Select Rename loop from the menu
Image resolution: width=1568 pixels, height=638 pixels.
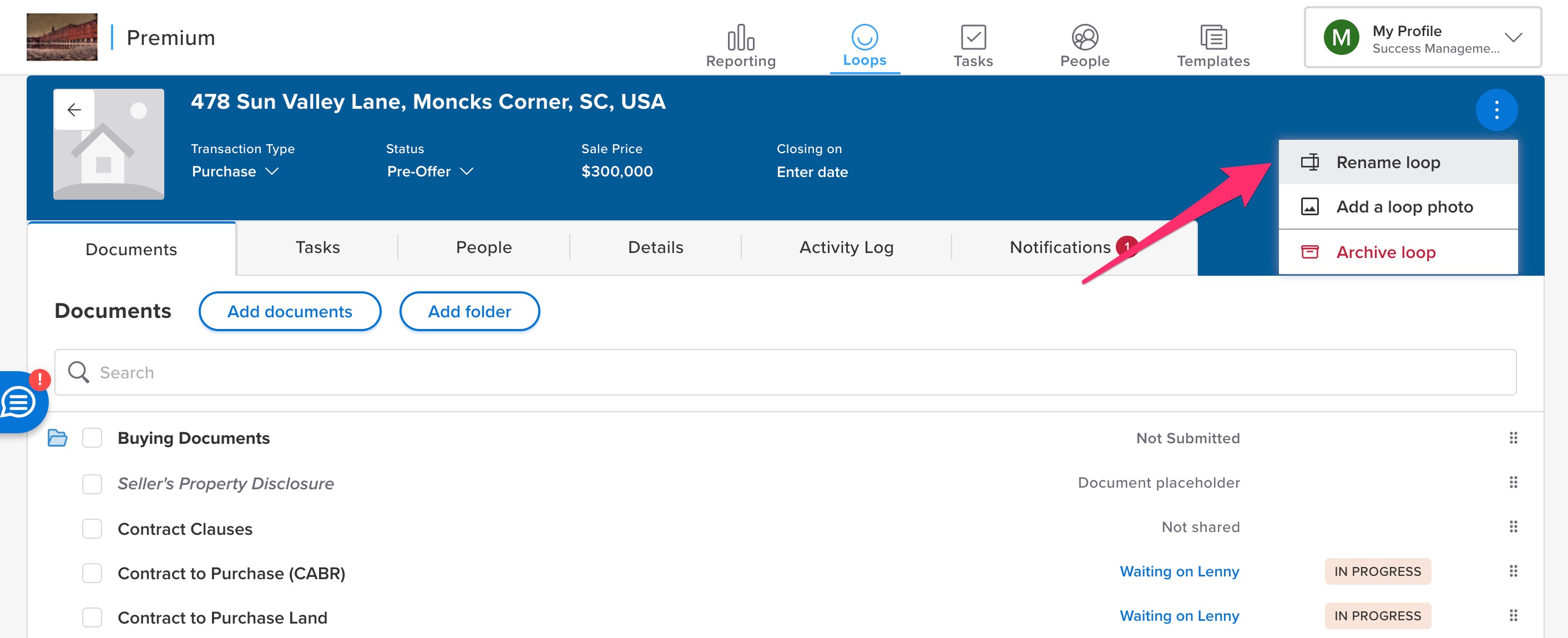(x=1398, y=163)
